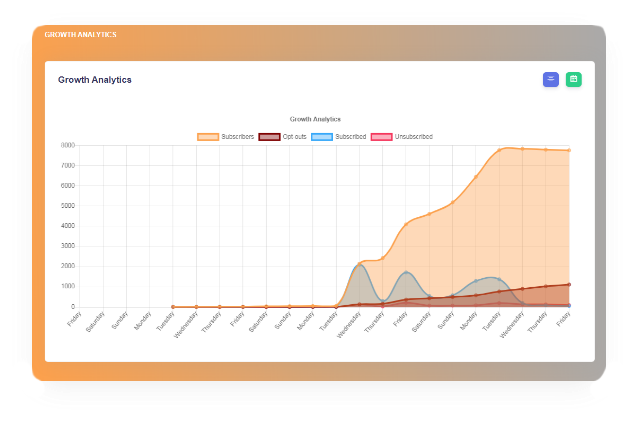Click the Growth Analytics card heading
The height and width of the screenshot is (422, 635).
[94, 79]
